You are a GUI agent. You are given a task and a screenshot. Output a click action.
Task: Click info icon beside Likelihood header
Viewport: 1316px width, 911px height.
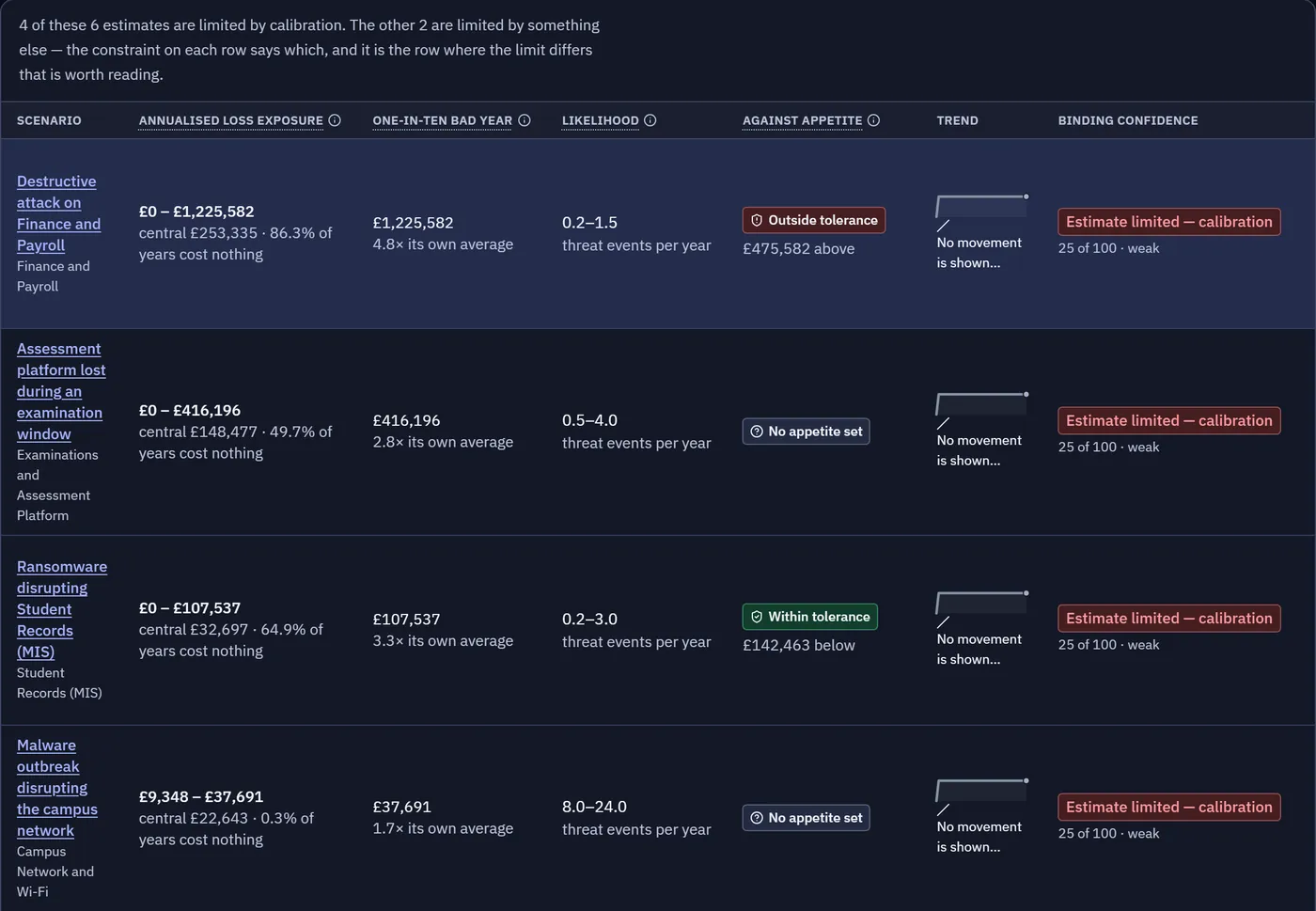click(650, 120)
